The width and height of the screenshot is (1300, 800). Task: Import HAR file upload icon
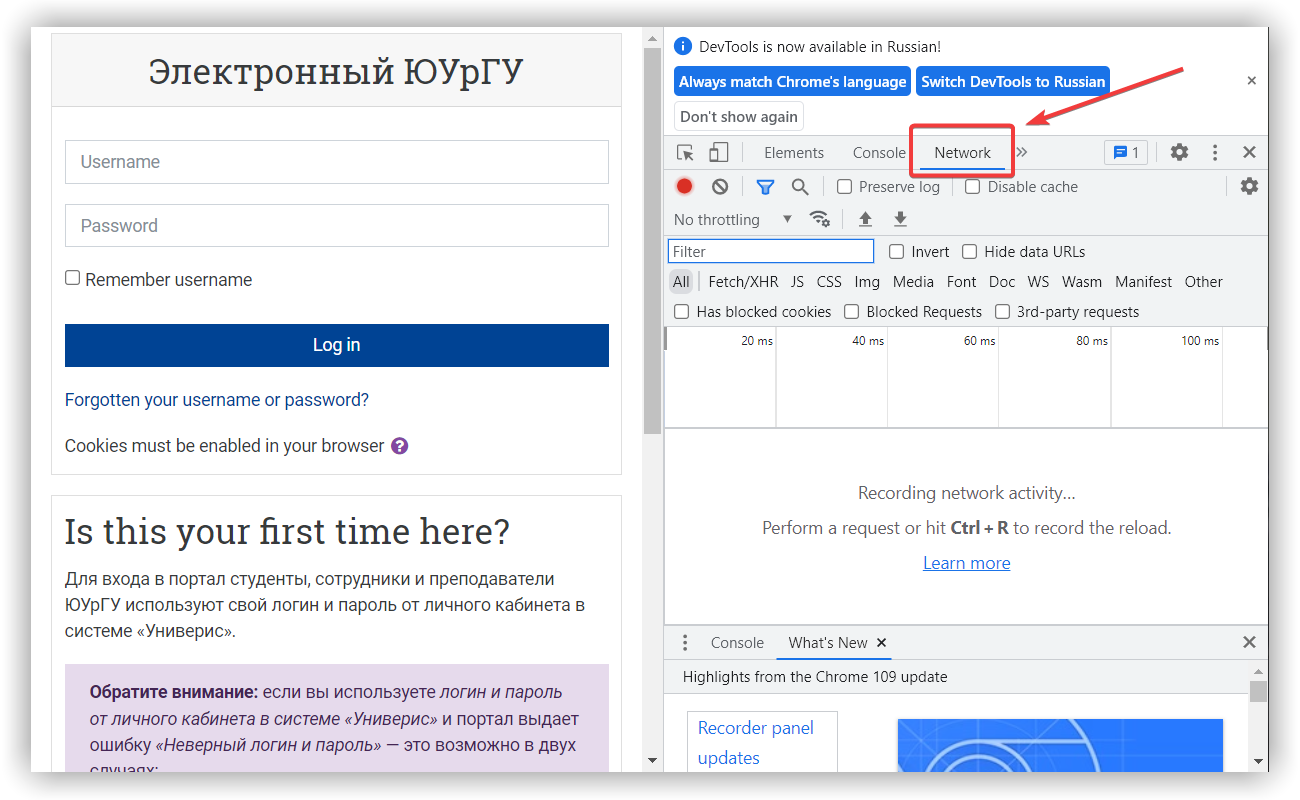866,219
